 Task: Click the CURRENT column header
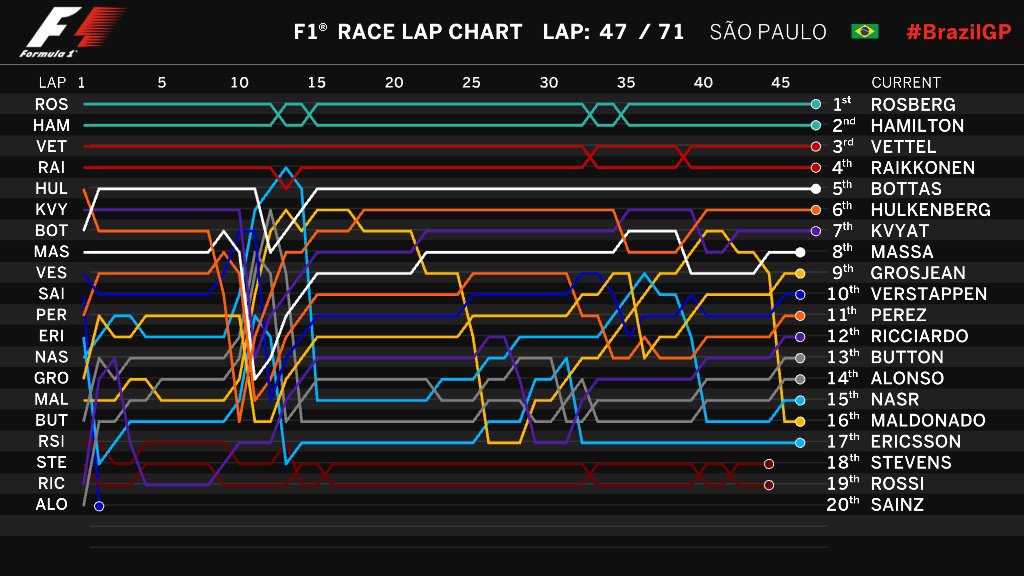pos(906,83)
